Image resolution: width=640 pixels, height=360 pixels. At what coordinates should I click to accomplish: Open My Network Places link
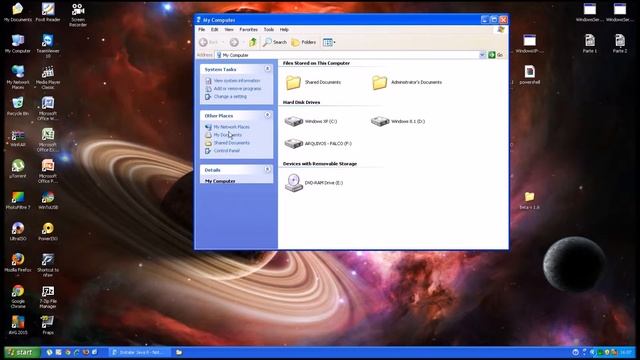pyautogui.click(x=231, y=127)
